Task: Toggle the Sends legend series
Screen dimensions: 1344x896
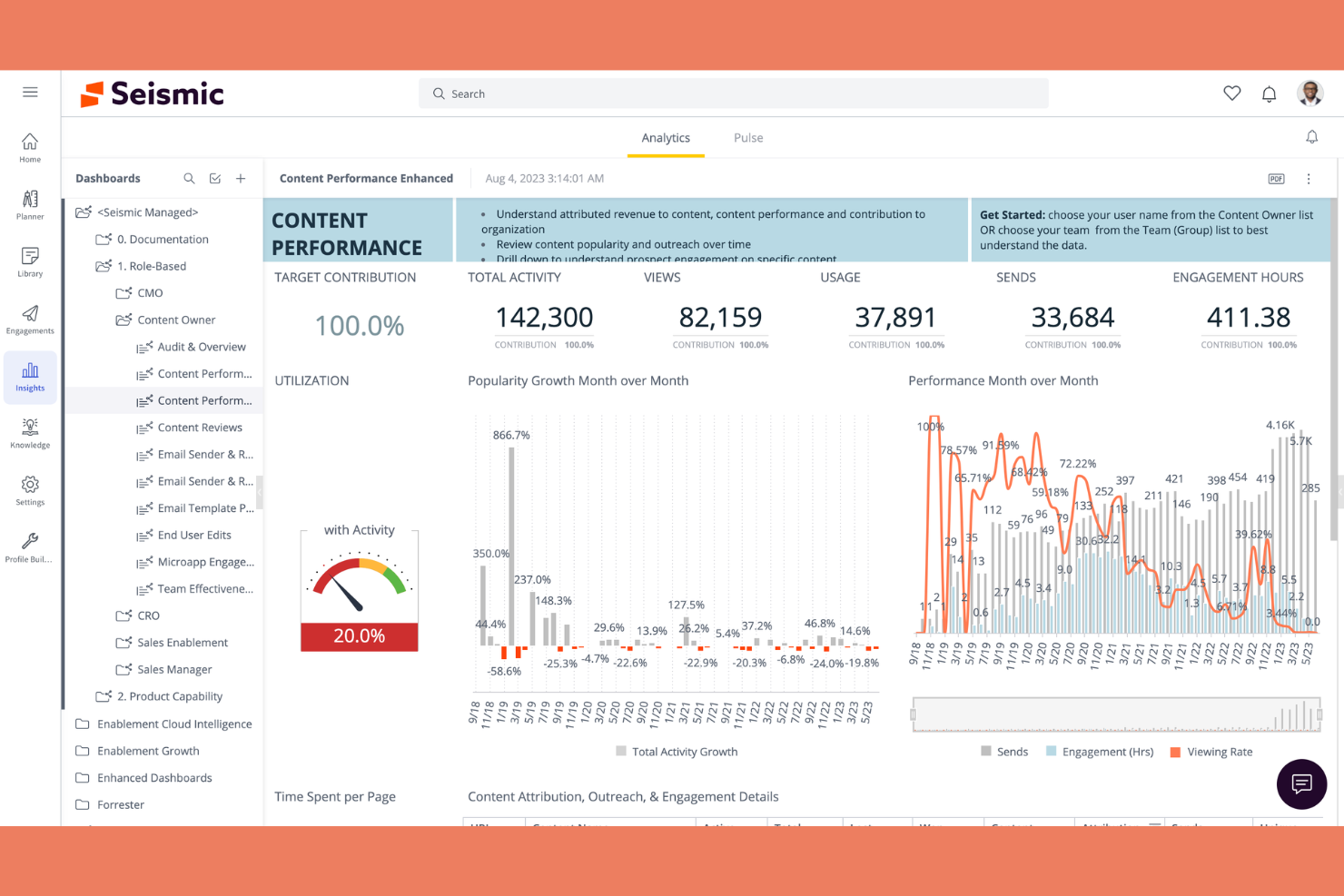Action: coord(1004,752)
